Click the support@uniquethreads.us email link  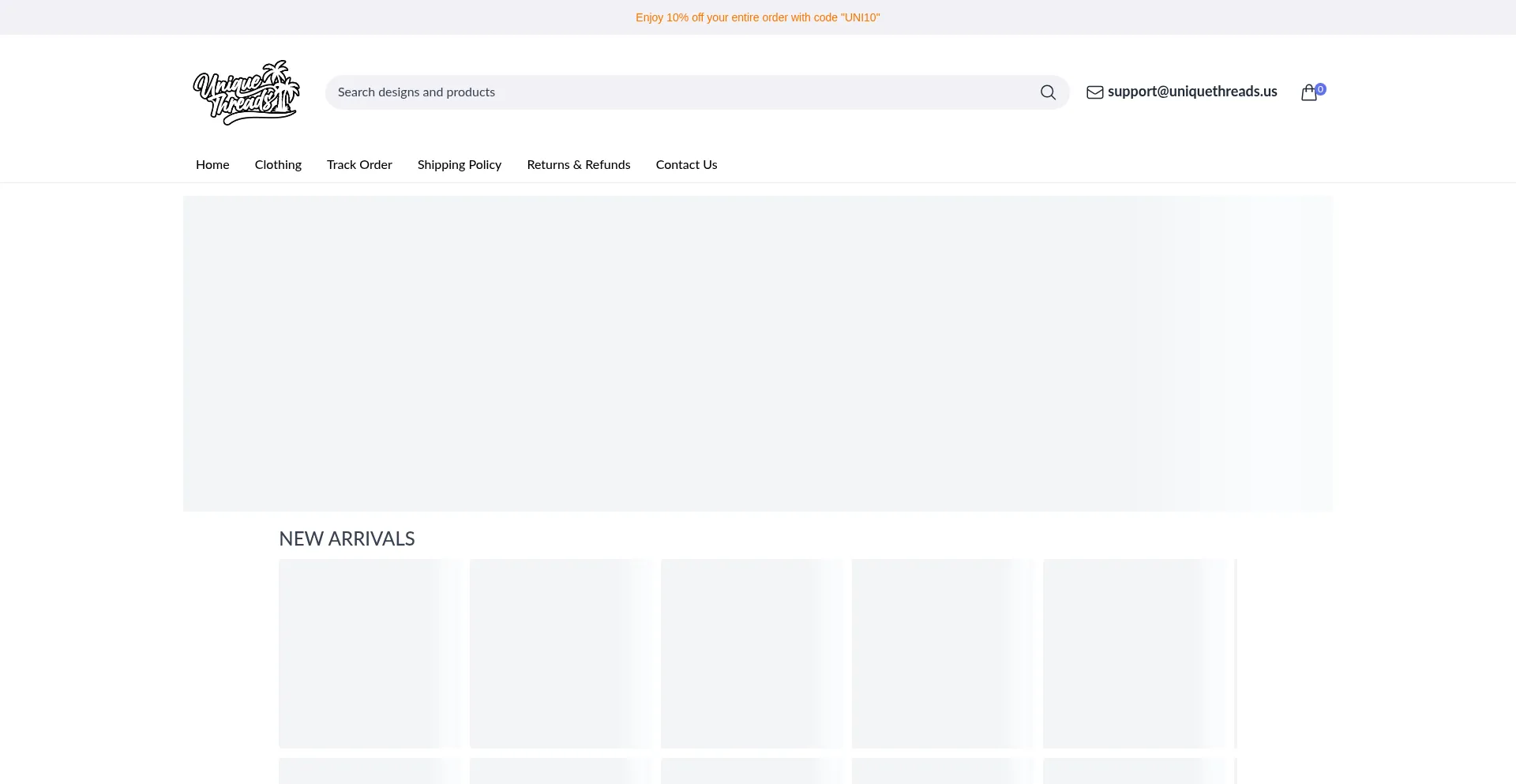(1192, 92)
